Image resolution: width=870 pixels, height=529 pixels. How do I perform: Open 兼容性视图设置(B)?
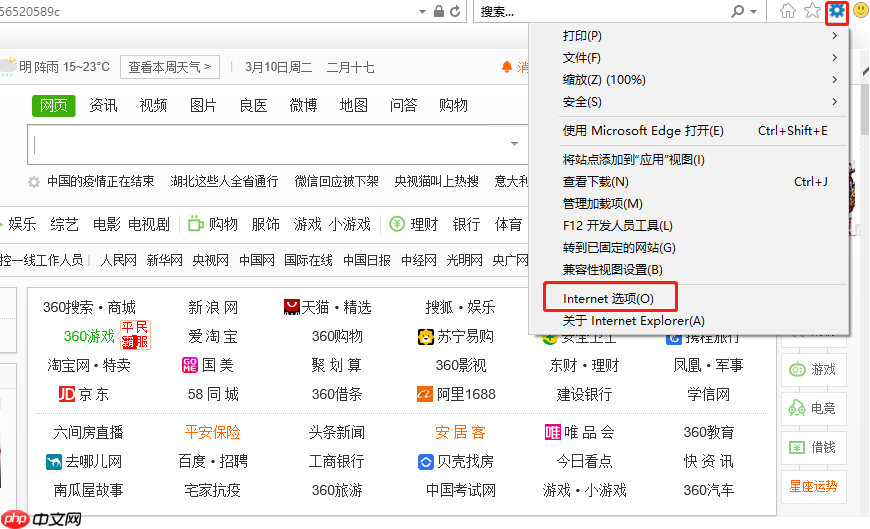pos(690,270)
